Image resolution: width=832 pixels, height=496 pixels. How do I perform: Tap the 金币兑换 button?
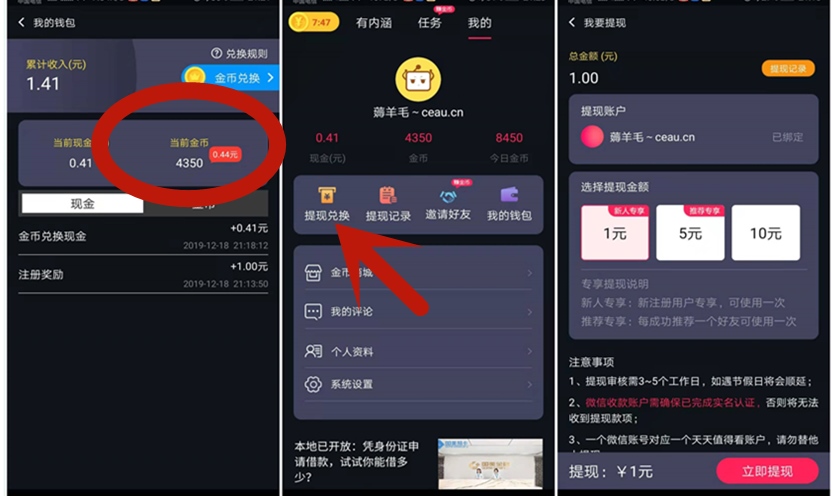[231, 78]
